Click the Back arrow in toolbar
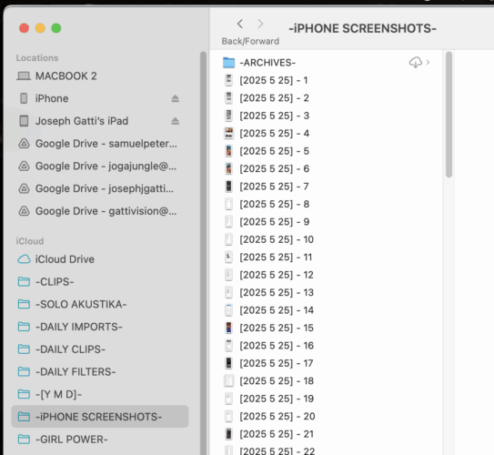 click(240, 24)
